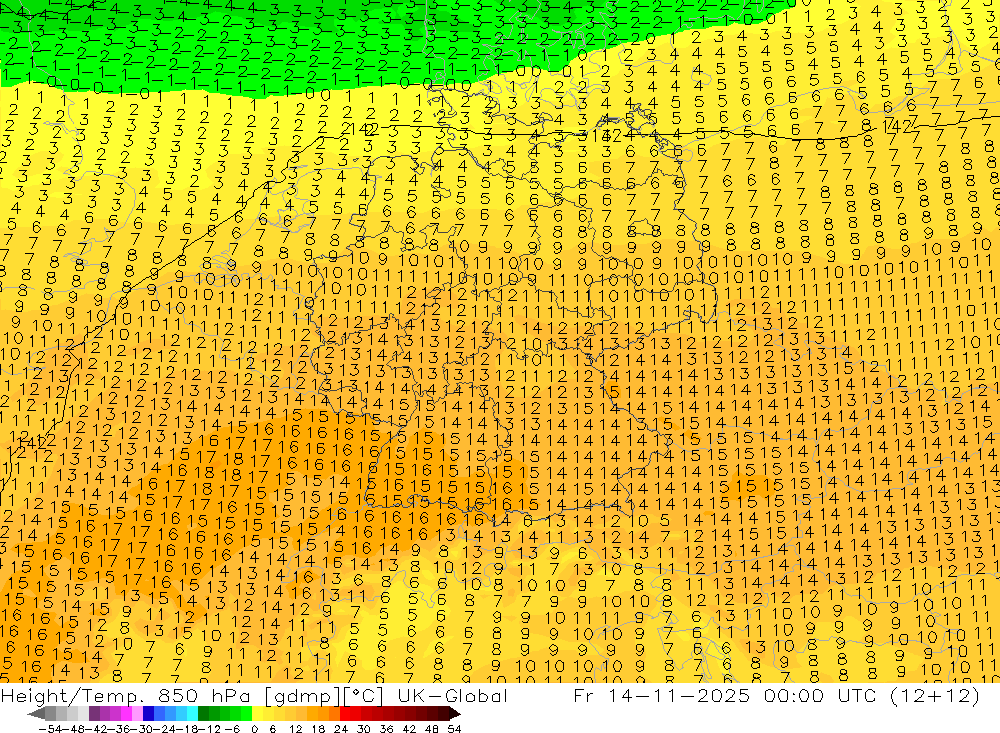
Task: Pick the cyan legend swatch near -18
Action: pos(192,714)
